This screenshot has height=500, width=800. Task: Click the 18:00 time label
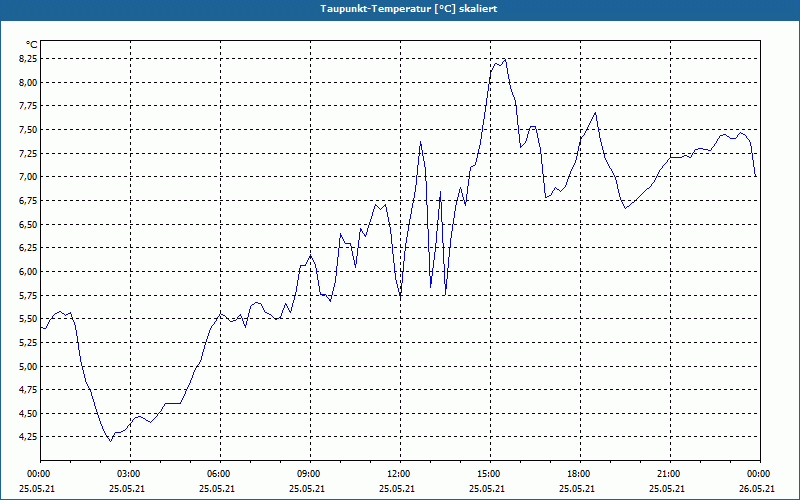point(580,474)
